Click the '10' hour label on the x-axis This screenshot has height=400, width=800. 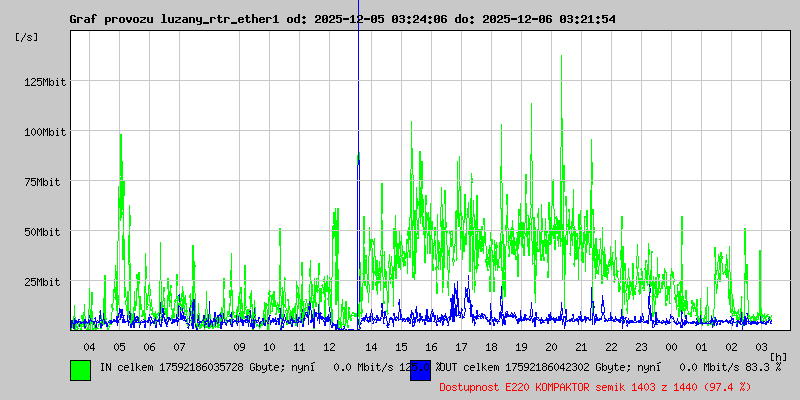(x=269, y=347)
